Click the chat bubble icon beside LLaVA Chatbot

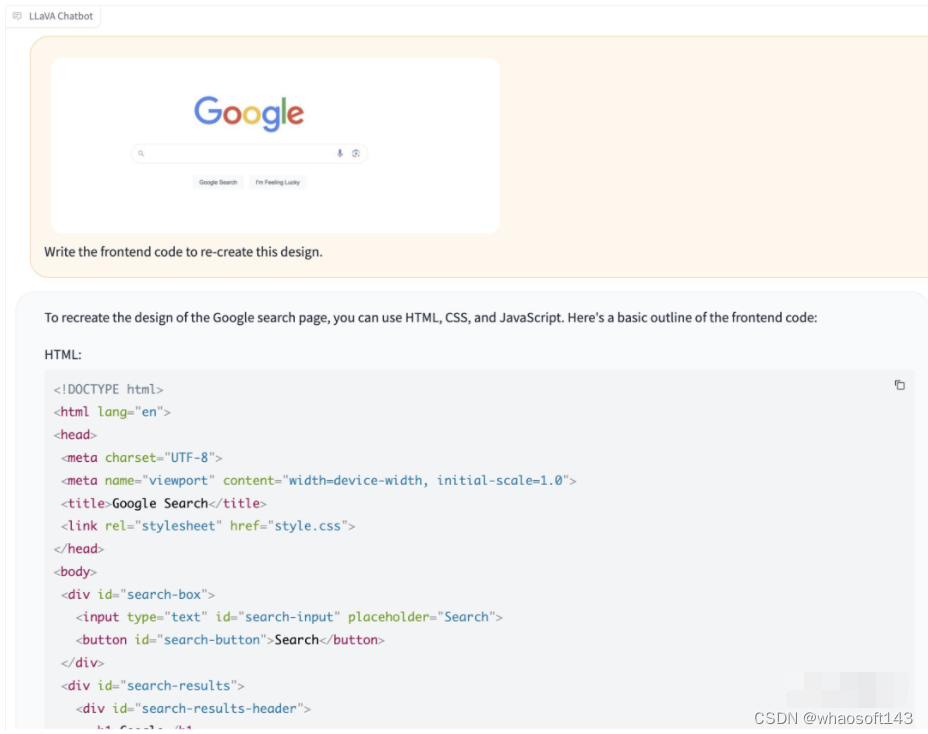click(x=17, y=16)
